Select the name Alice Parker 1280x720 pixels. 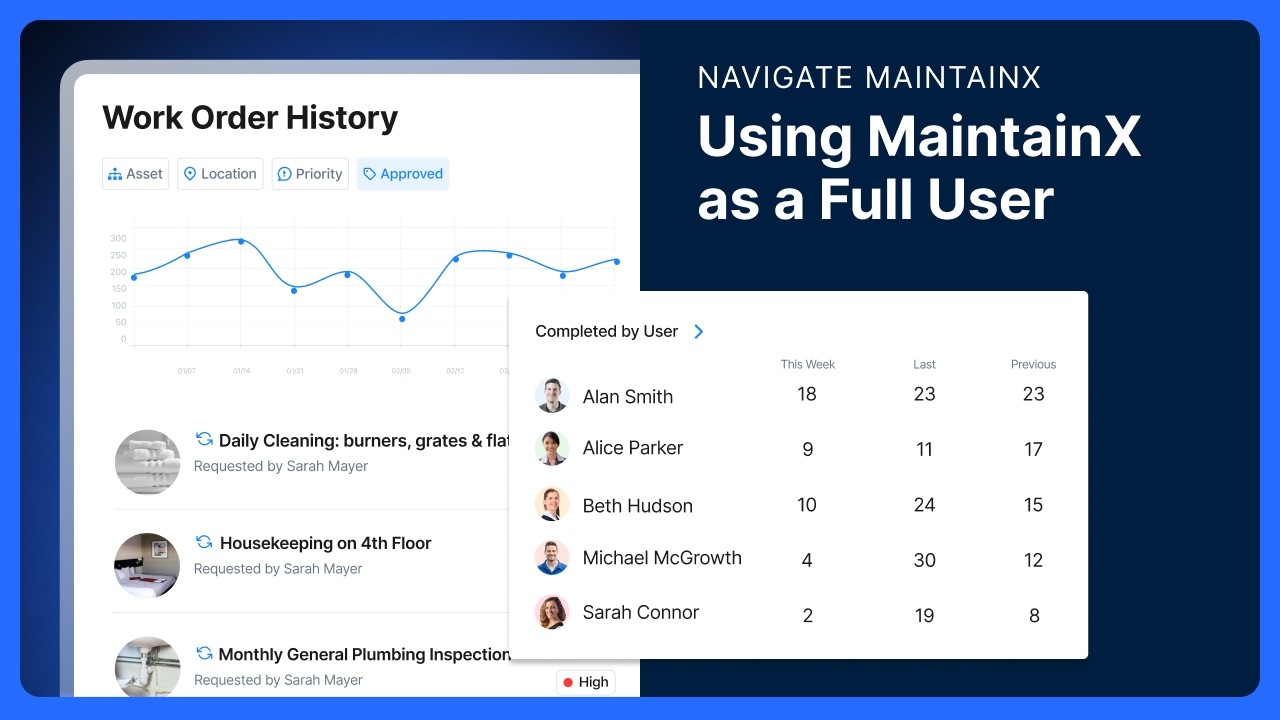(633, 448)
